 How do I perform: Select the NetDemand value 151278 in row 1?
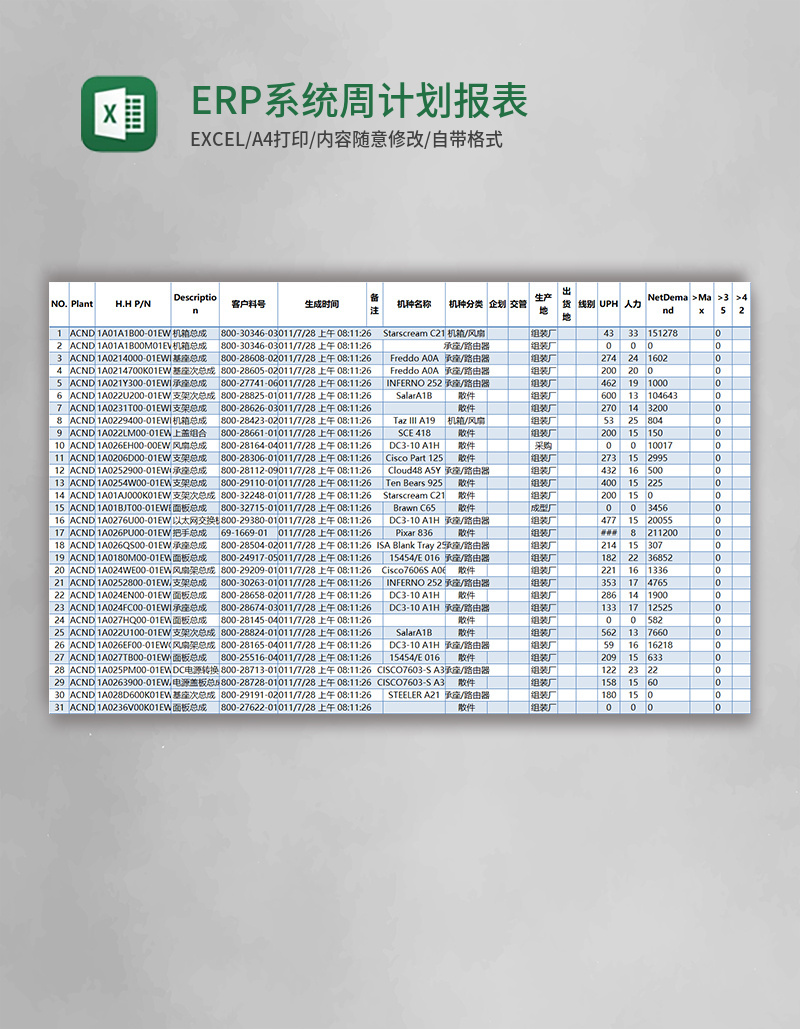664,330
